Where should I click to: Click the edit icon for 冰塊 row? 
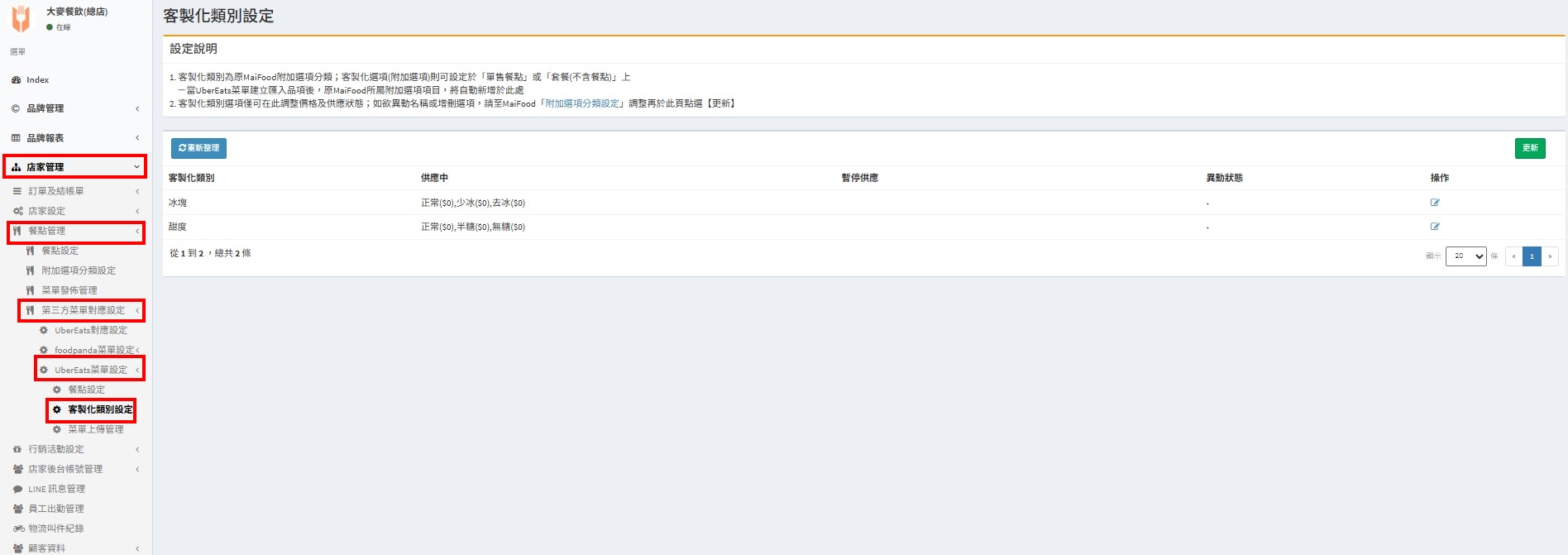pos(1435,203)
